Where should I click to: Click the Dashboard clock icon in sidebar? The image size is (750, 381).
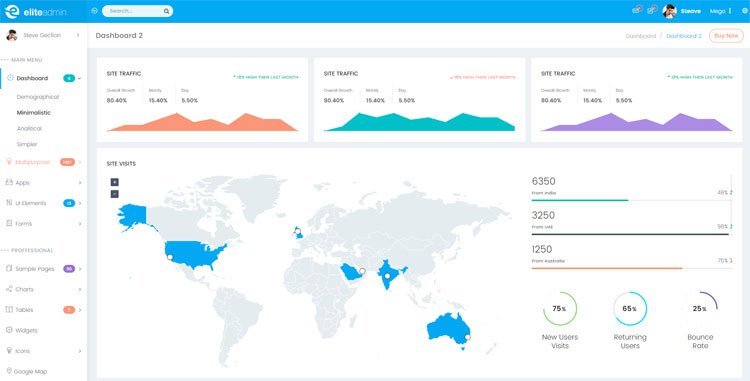10,78
